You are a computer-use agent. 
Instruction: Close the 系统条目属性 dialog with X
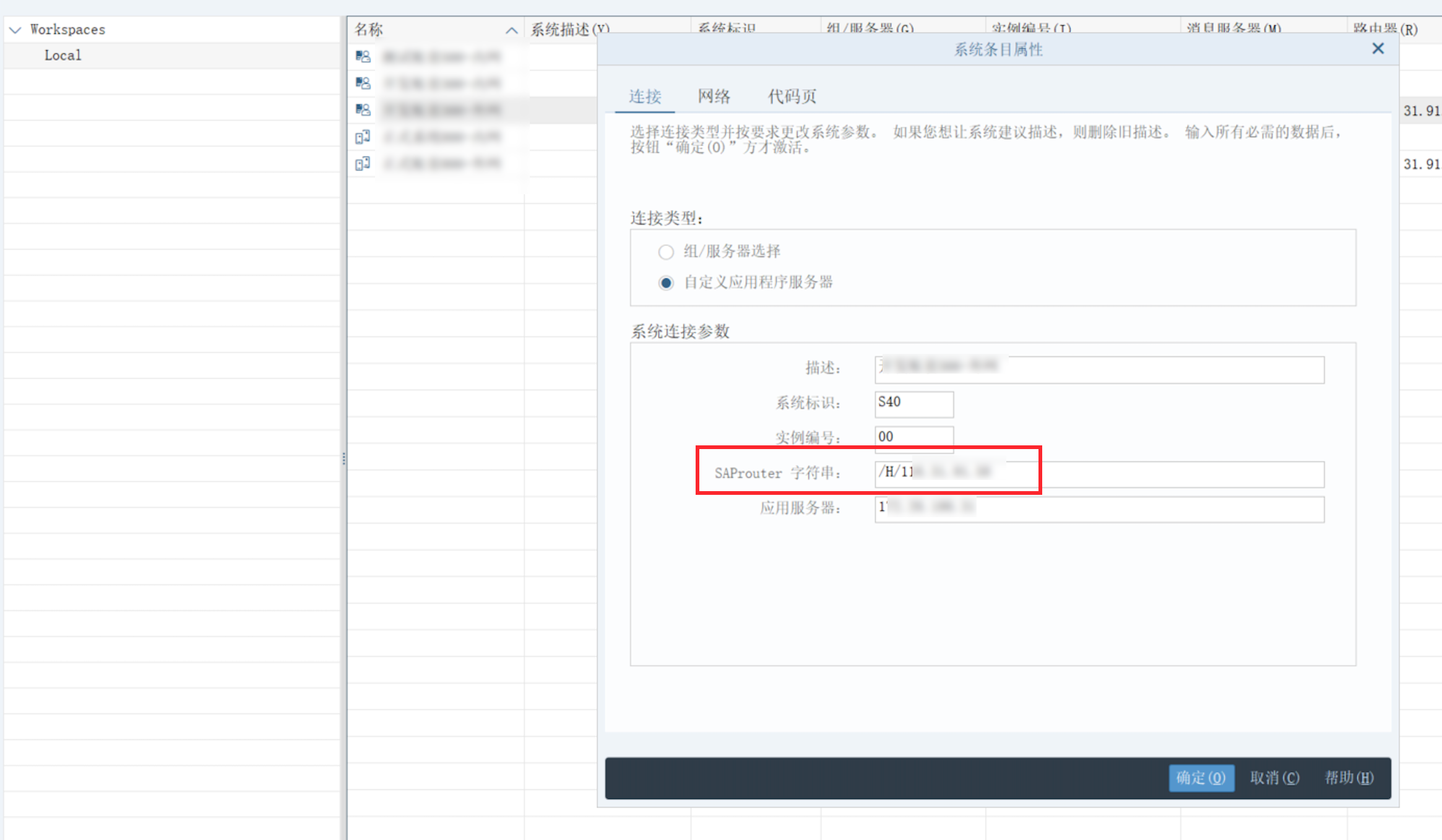[1378, 49]
